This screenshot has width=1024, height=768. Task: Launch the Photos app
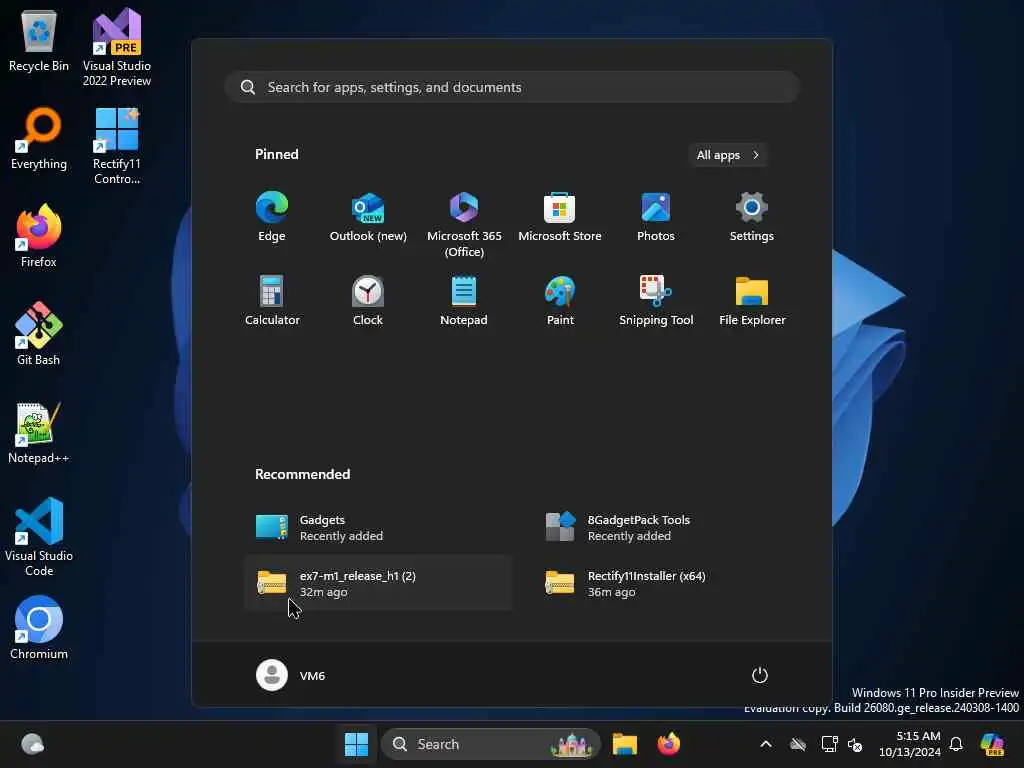pos(656,217)
